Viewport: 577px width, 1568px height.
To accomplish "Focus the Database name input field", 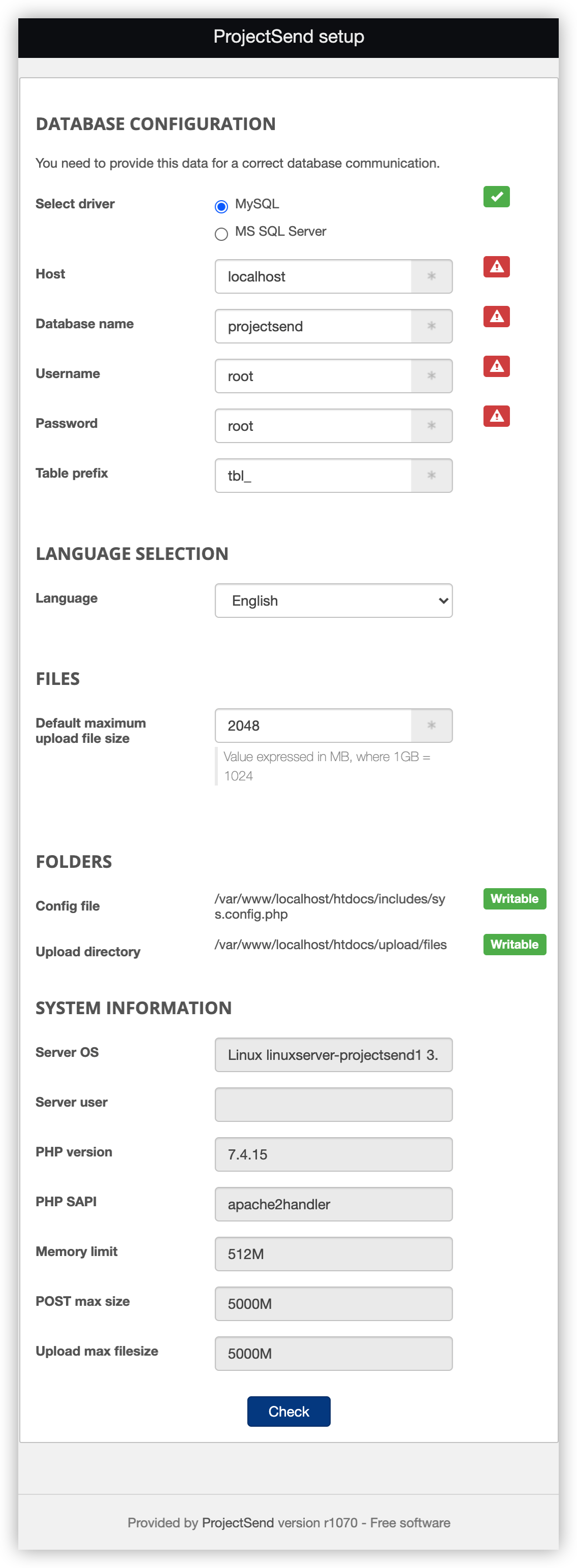I will pyautogui.click(x=313, y=326).
